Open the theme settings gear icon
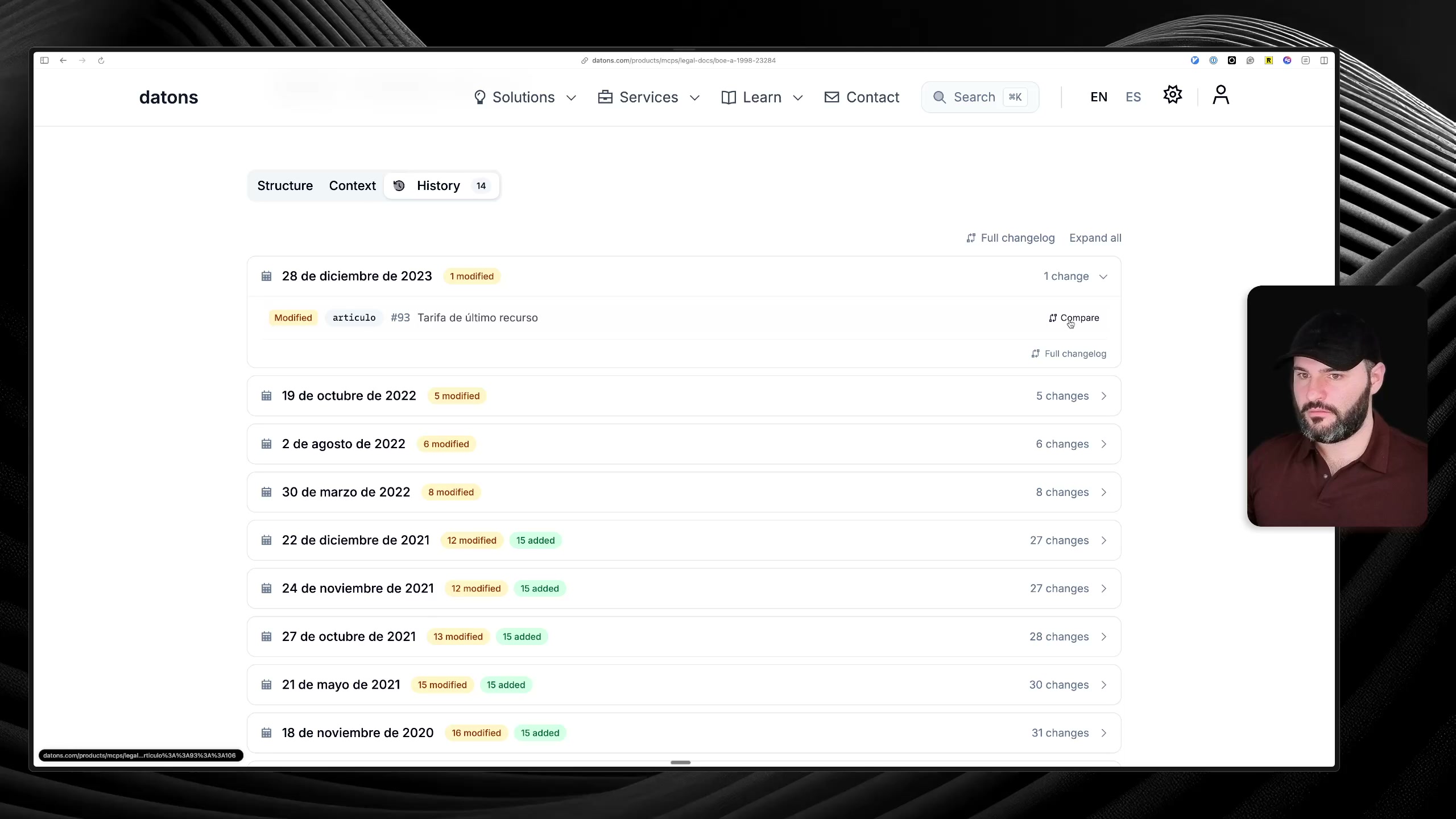This screenshot has width=1456, height=819. (1172, 95)
